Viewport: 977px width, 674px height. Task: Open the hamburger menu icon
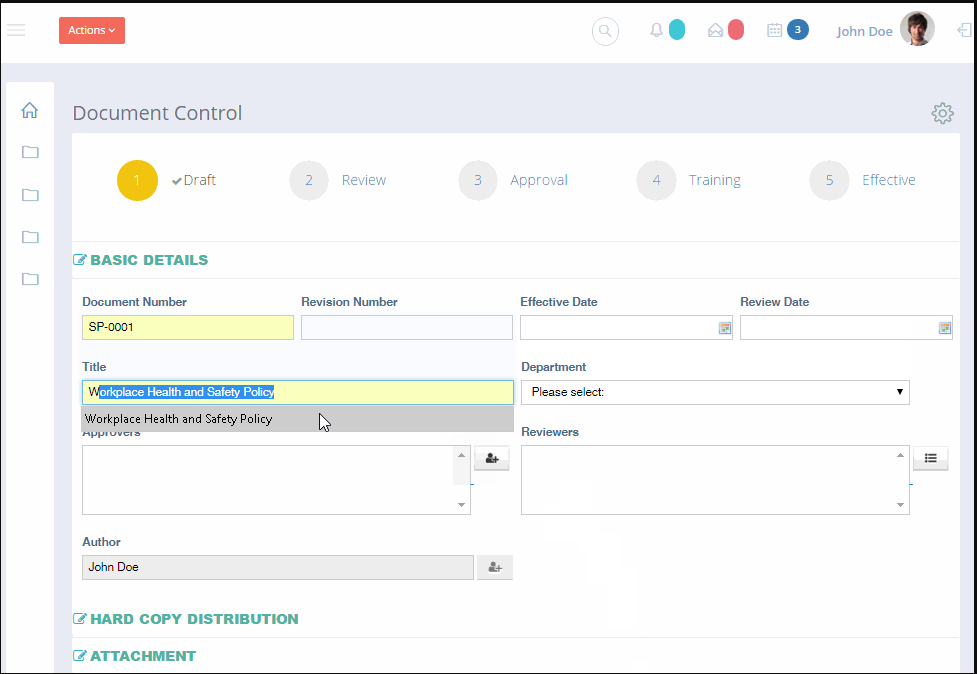(x=16, y=30)
